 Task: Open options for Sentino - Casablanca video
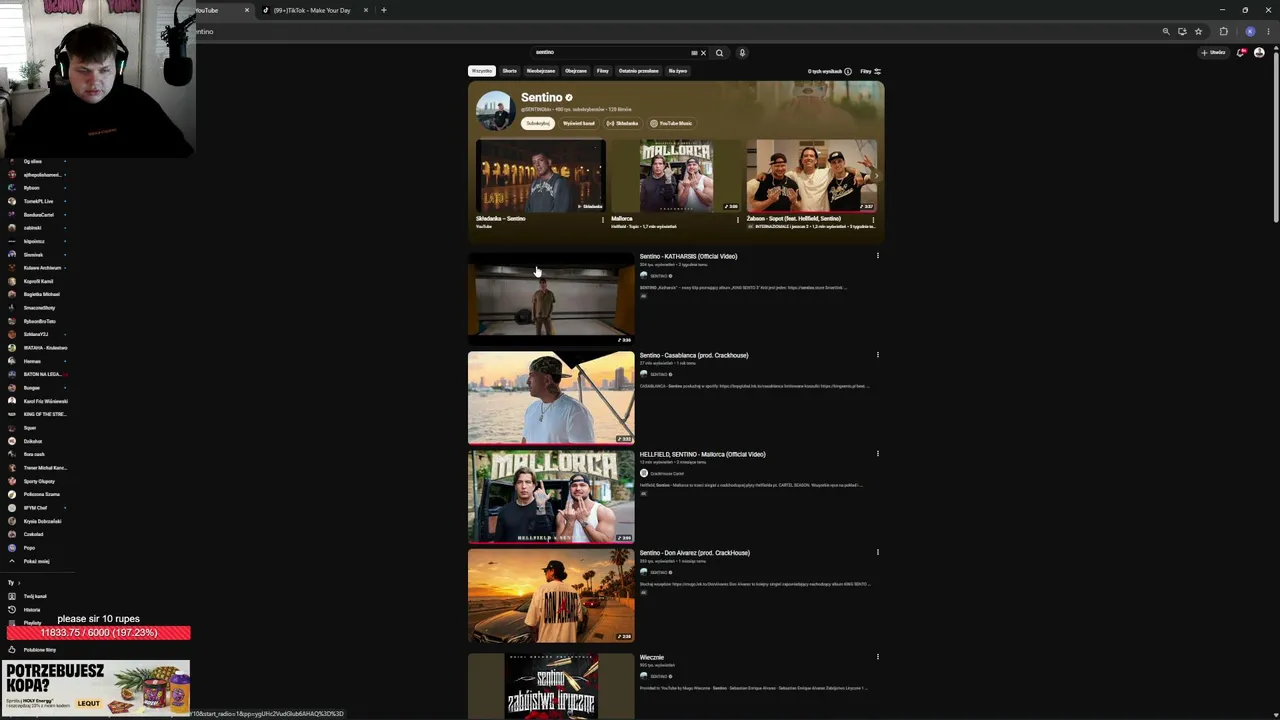(x=878, y=354)
